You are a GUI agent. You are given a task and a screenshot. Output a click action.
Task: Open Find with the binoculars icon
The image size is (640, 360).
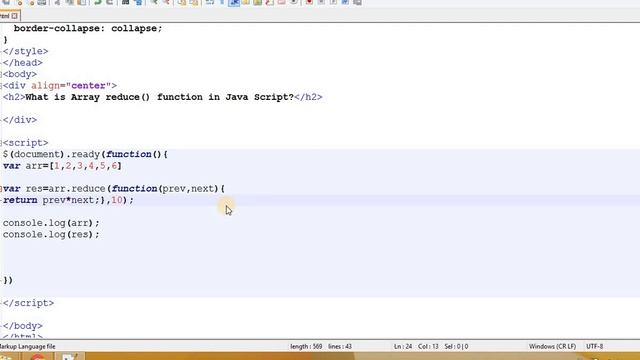[x=126, y=2]
